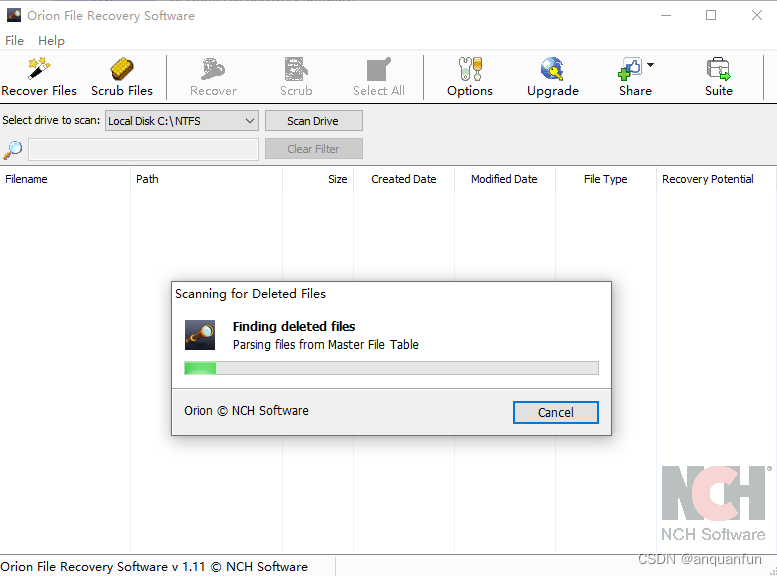Minimize the Orion window

tap(666, 15)
